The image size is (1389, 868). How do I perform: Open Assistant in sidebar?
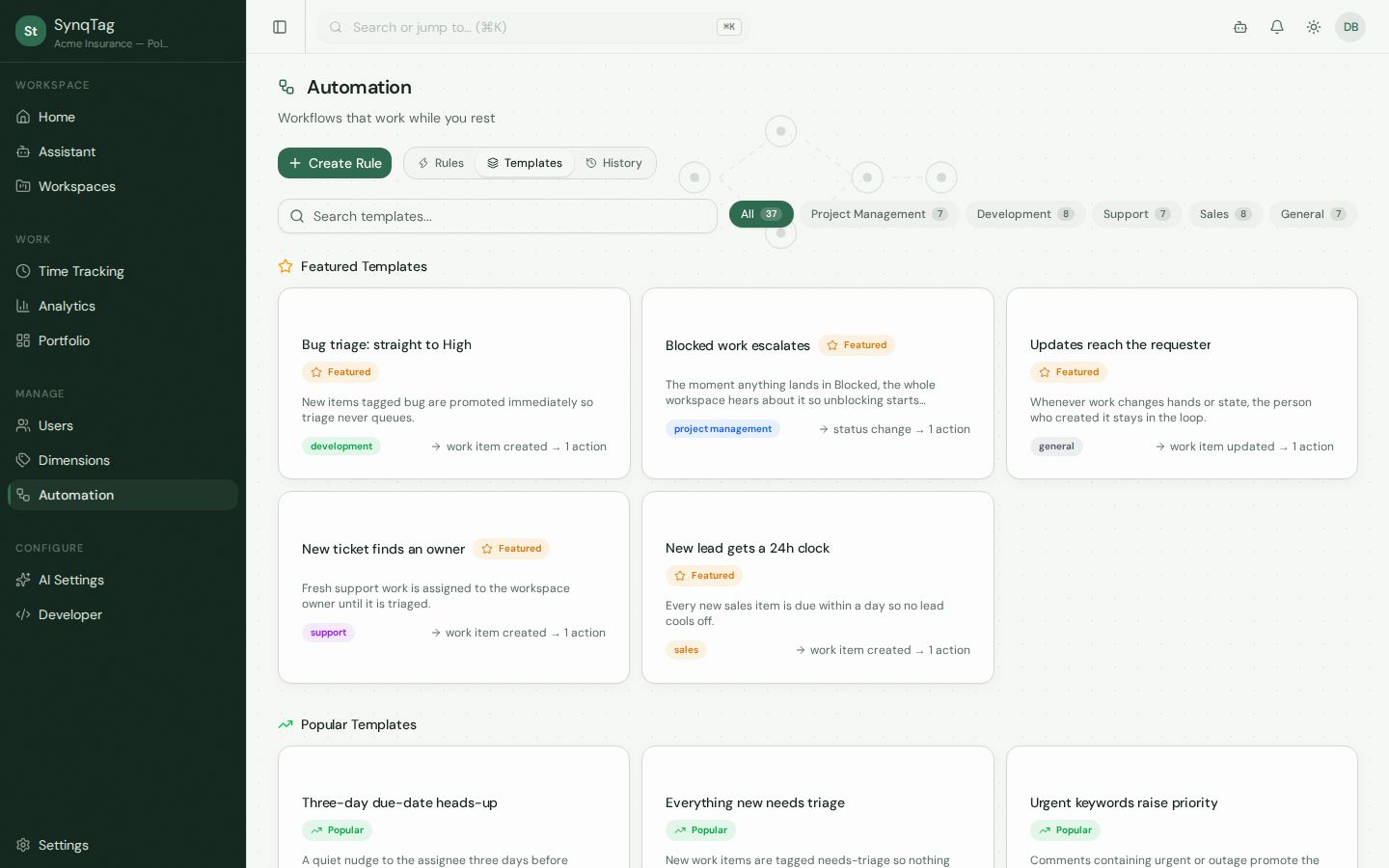pyautogui.click(x=123, y=151)
